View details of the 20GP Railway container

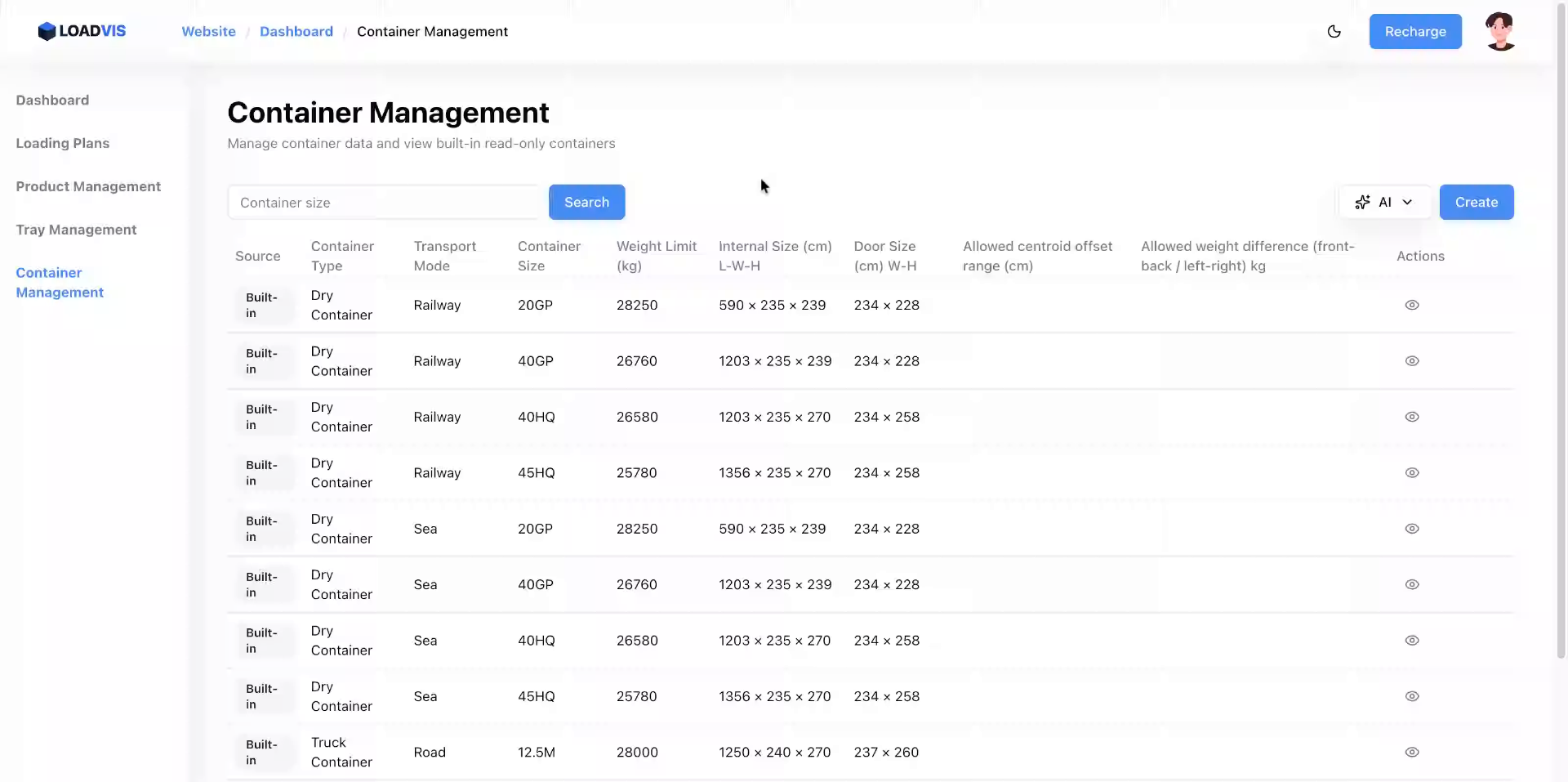[x=1412, y=305]
